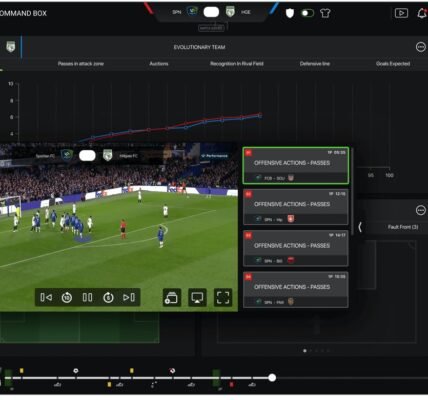Click the last point on the red chart line
The width and height of the screenshot is (428, 400).
pos(260,114)
